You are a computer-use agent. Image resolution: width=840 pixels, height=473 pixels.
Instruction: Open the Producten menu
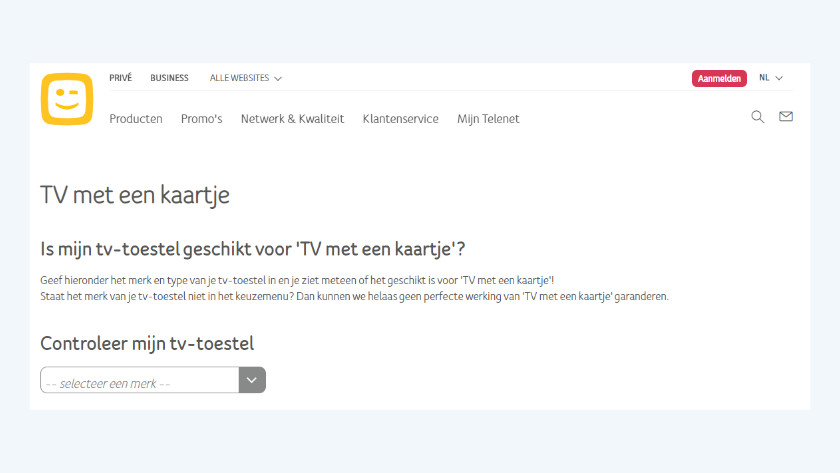(x=136, y=119)
